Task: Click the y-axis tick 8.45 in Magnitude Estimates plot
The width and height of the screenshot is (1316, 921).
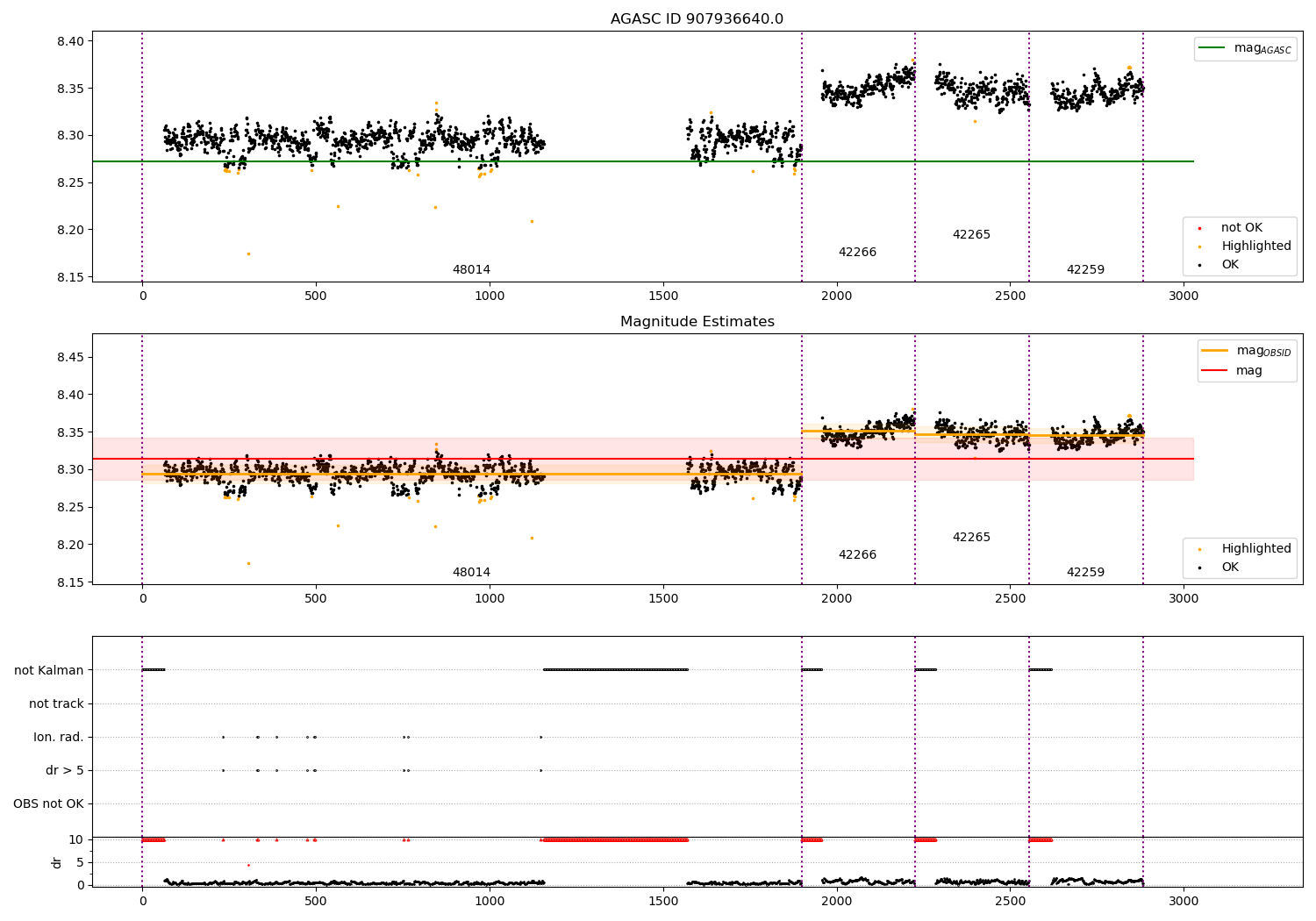Action: [x=69, y=358]
